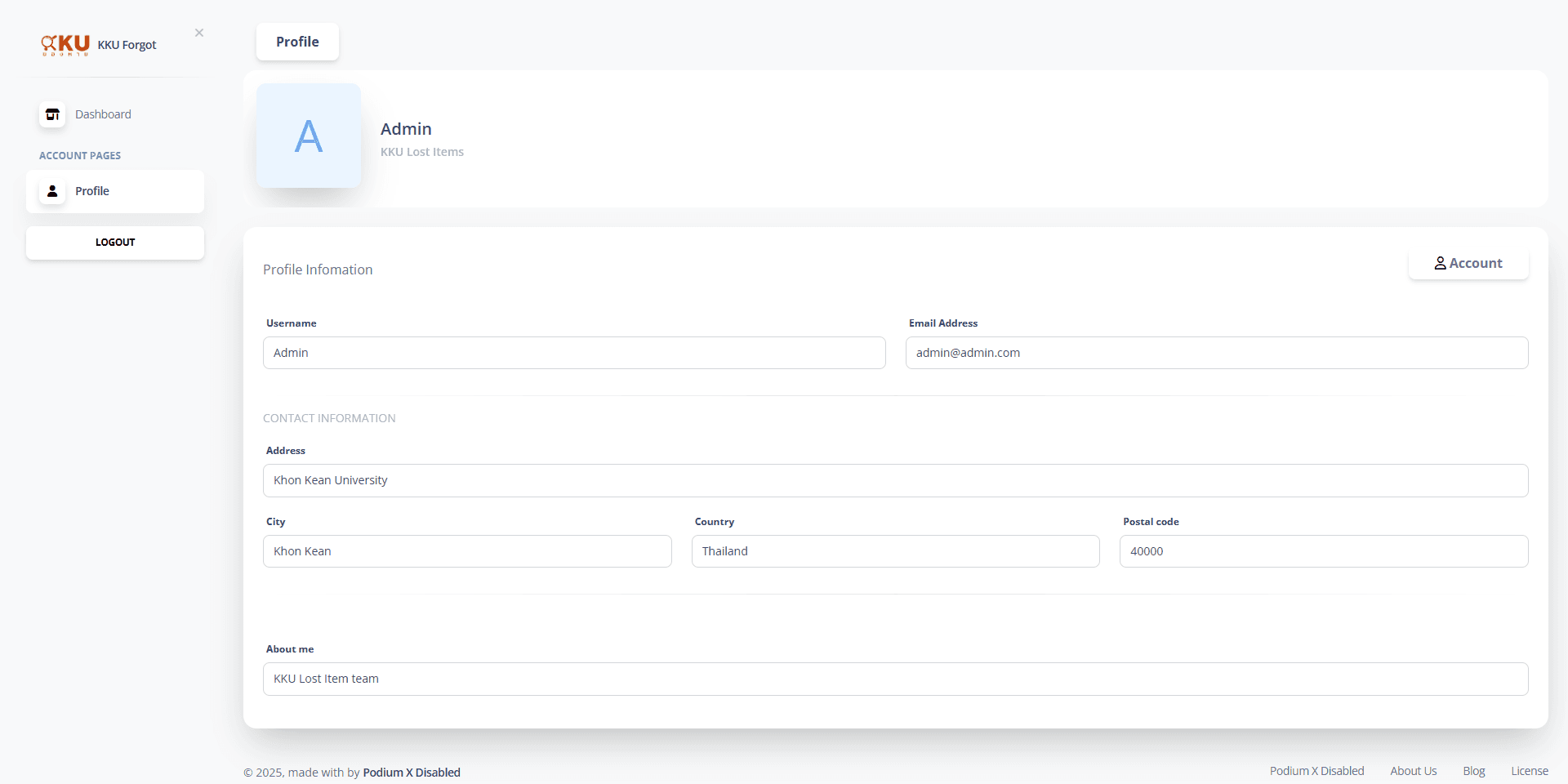Click the Postal code field
This screenshot has height=784, width=1568.
(x=1323, y=551)
